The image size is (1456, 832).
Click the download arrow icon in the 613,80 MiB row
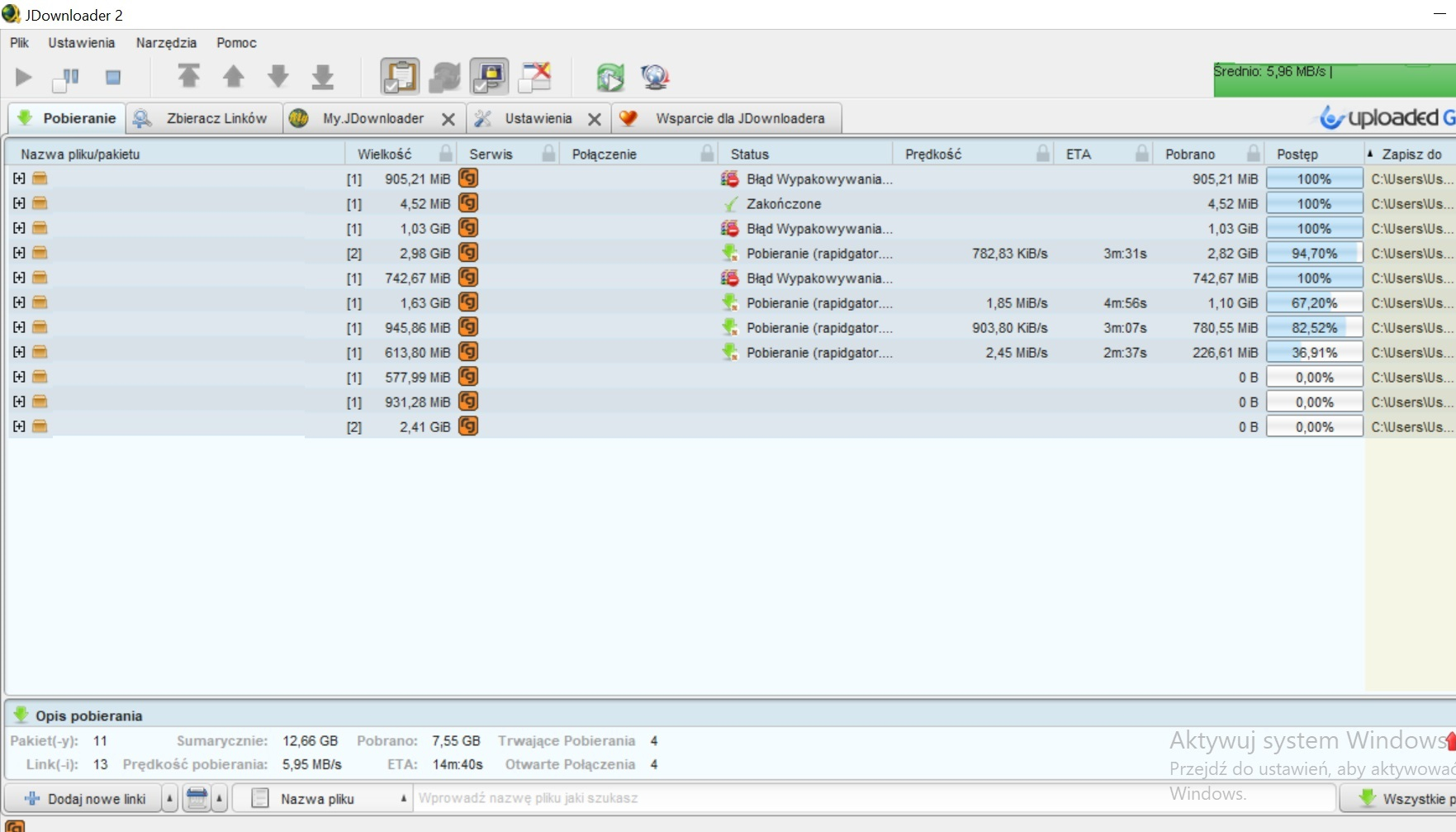pyautogui.click(x=730, y=352)
